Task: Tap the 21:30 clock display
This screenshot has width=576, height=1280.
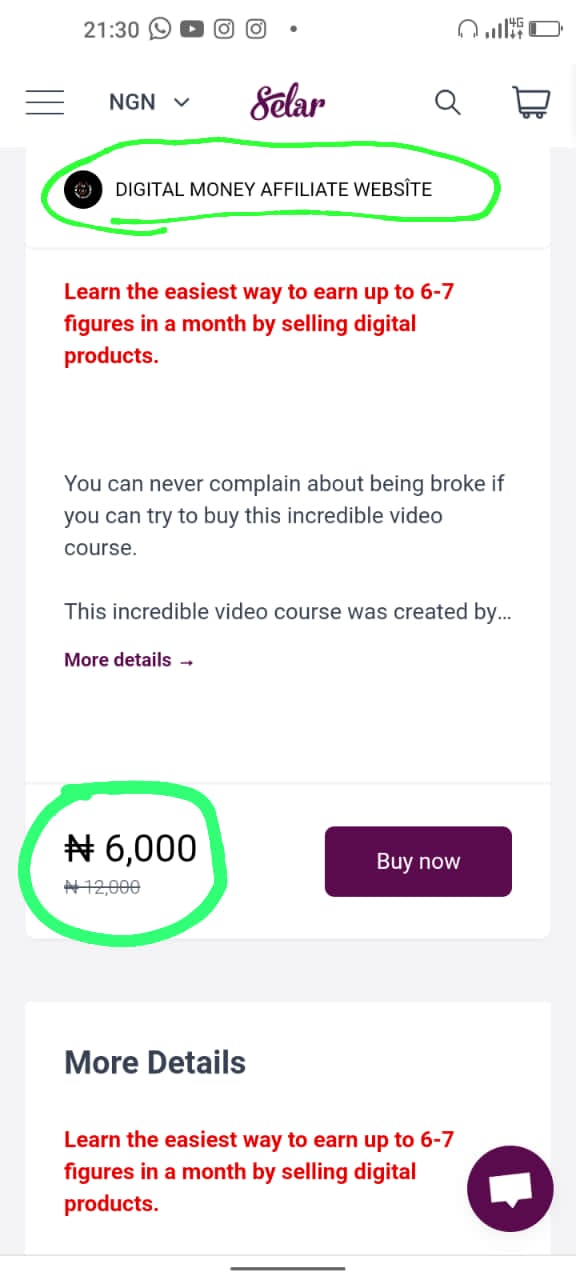Action: coord(110,29)
